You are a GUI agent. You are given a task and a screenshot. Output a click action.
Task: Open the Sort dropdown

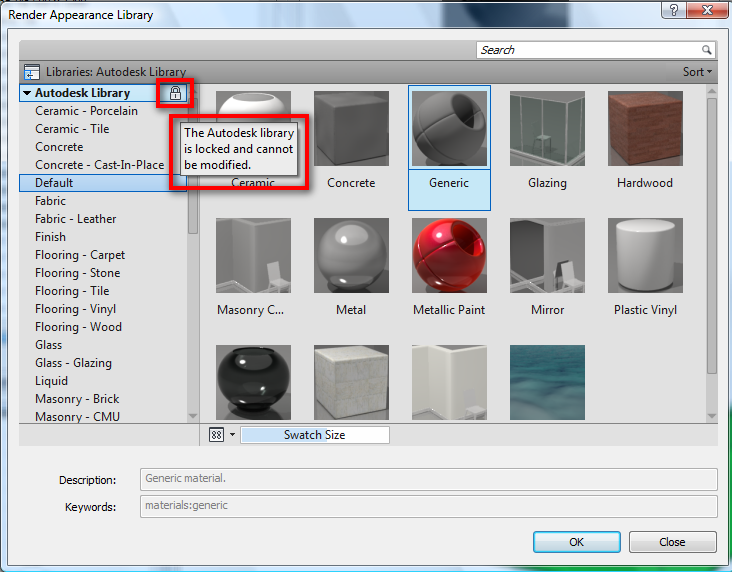click(x=697, y=71)
